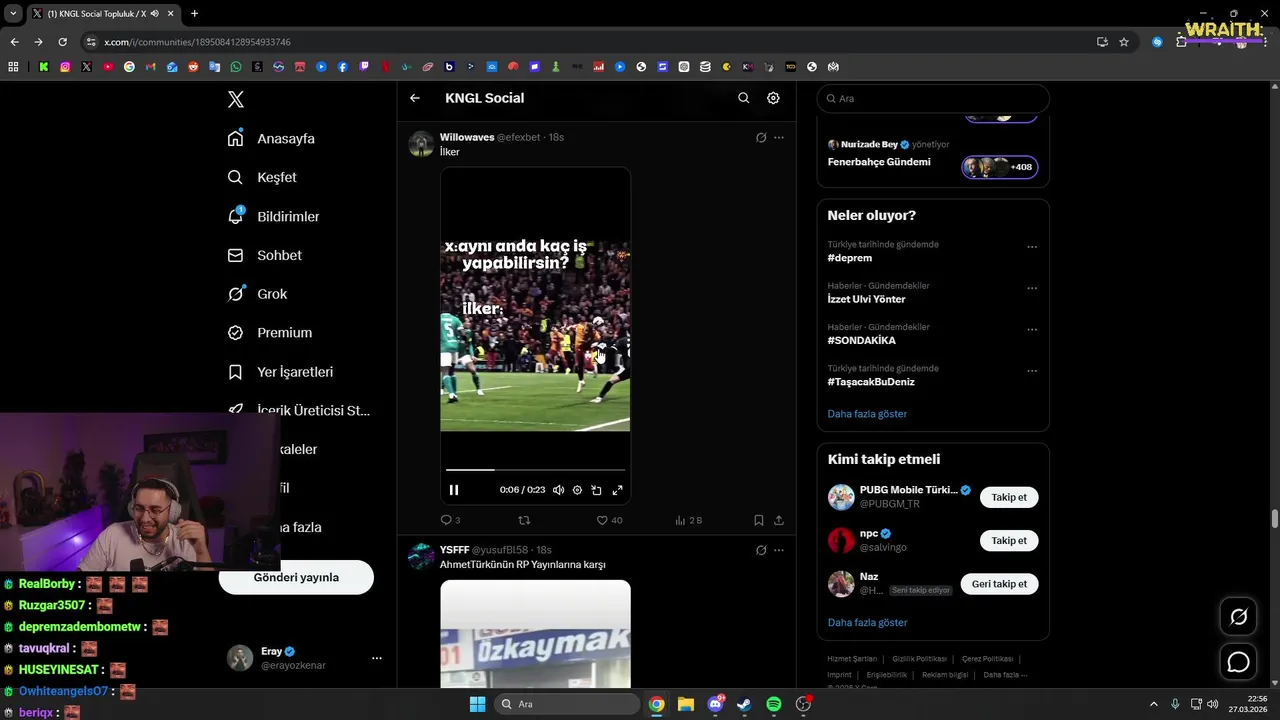1280x720 pixels.
Task: Open the #TaşacakBuDeniz trend
Action: (870, 382)
